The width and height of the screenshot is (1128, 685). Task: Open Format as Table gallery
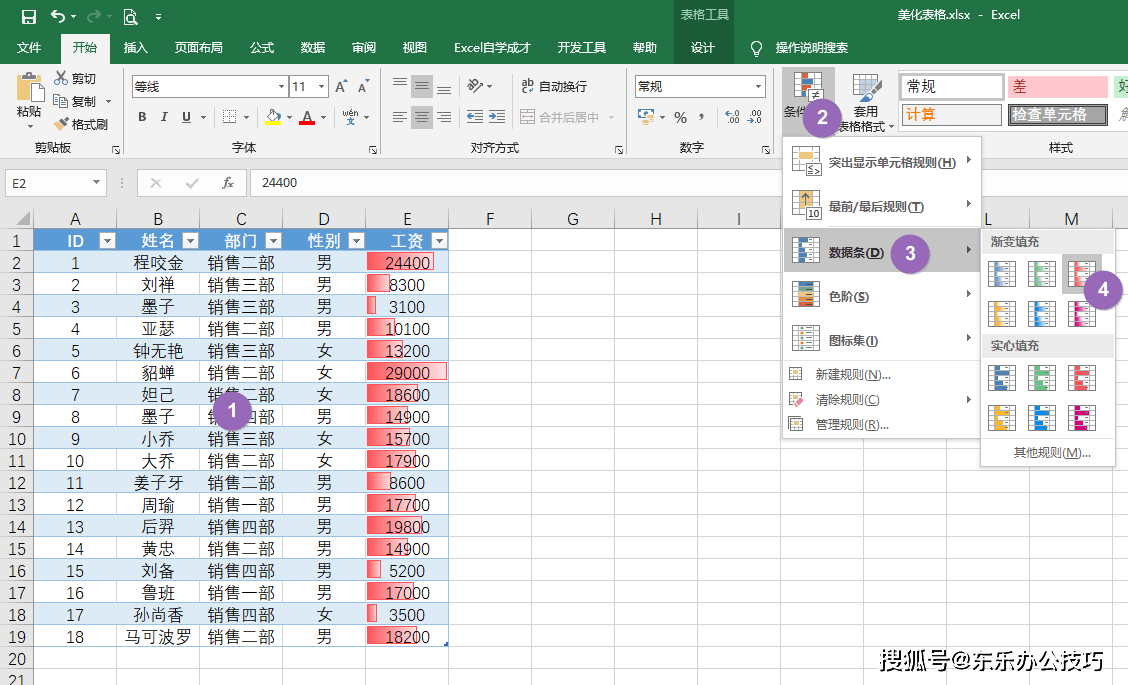(x=867, y=103)
